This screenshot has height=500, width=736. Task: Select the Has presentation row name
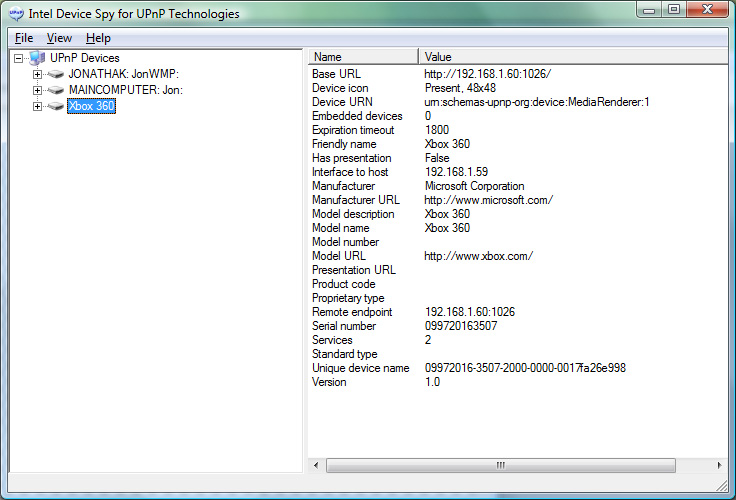coord(352,158)
